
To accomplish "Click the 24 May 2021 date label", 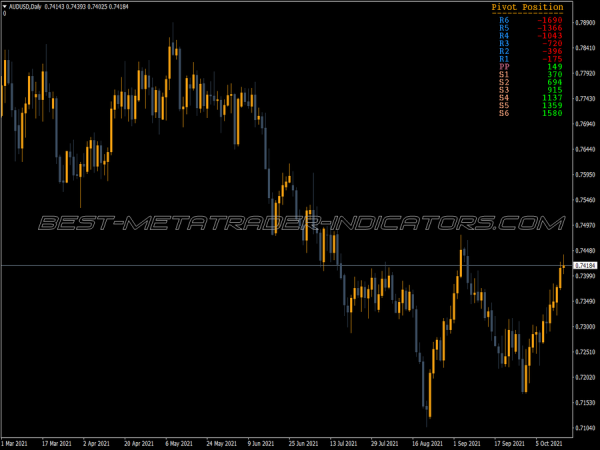I will tap(221, 443).
